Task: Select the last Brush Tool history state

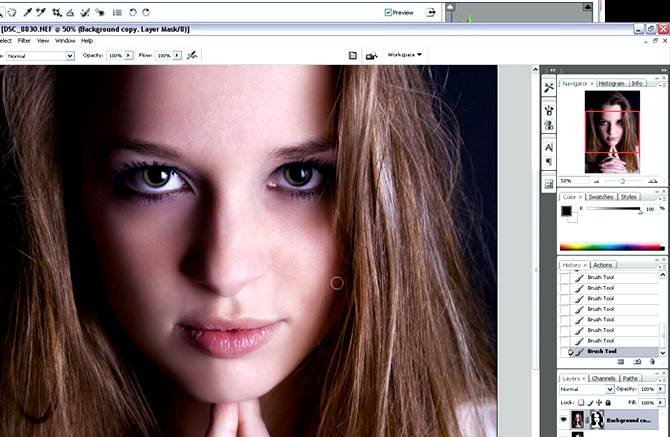Action: click(601, 351)
